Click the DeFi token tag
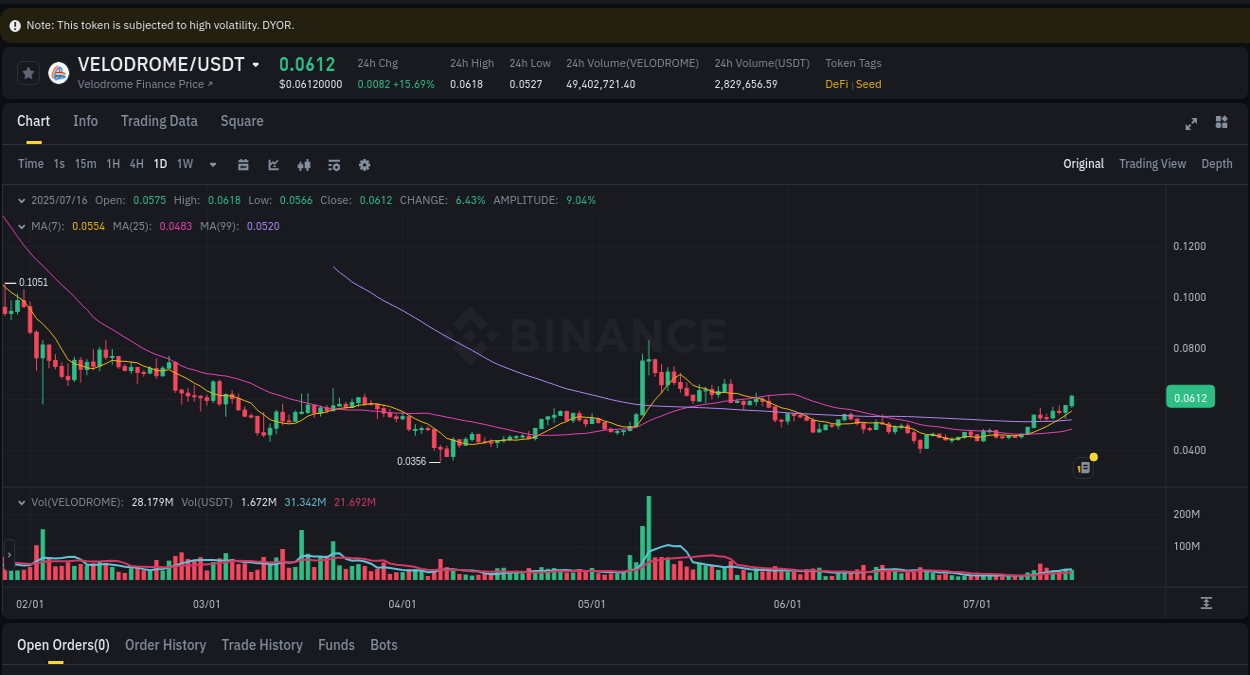The image size is (1250, 675). (x=836, y=84)
